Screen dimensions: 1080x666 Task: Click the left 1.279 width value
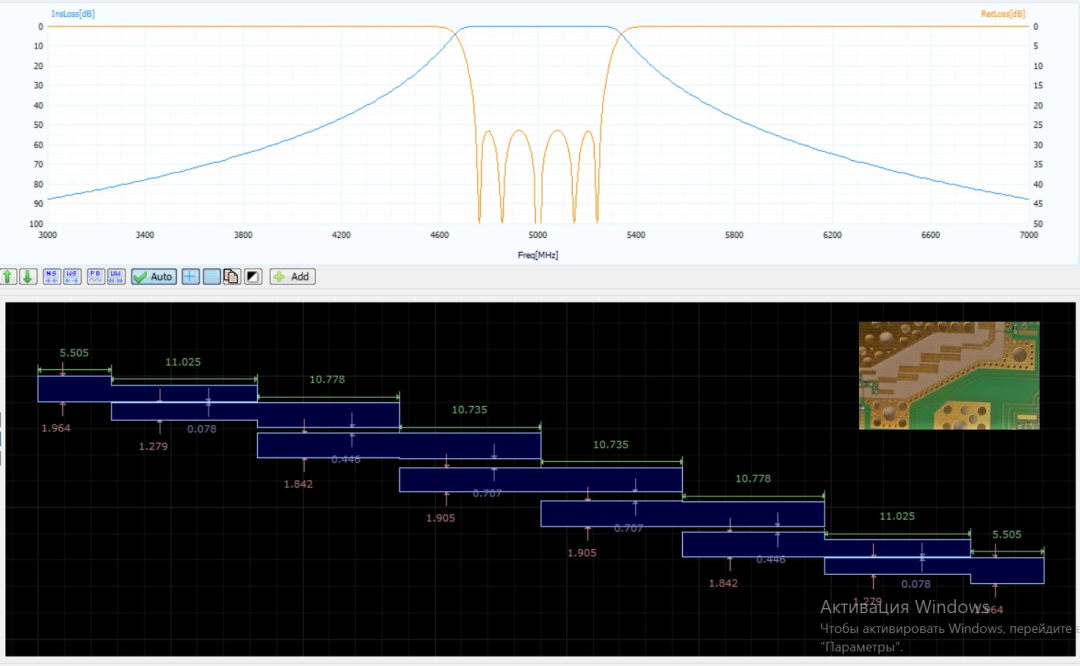(x=153, y=446)
